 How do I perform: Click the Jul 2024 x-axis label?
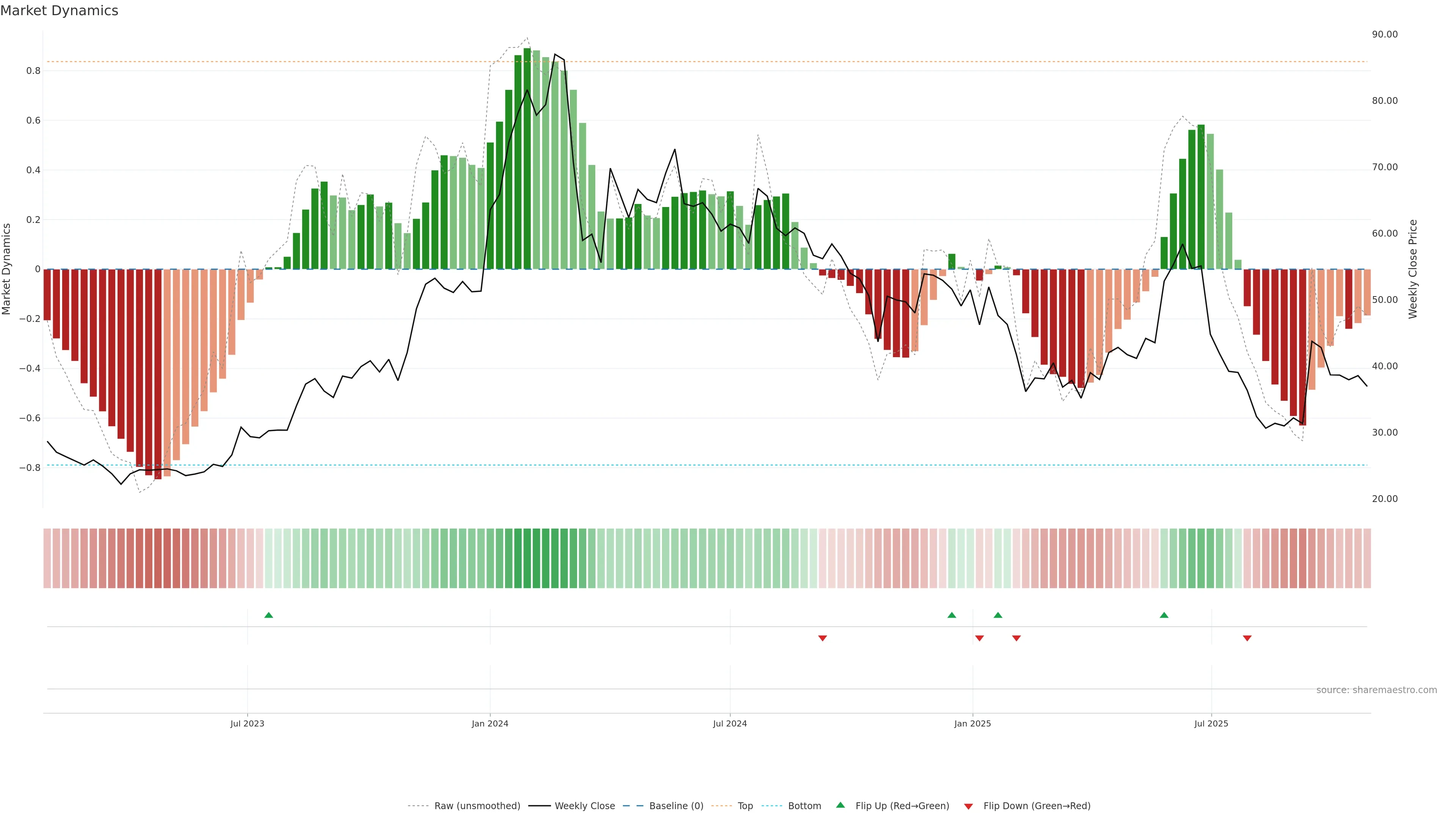730,723
